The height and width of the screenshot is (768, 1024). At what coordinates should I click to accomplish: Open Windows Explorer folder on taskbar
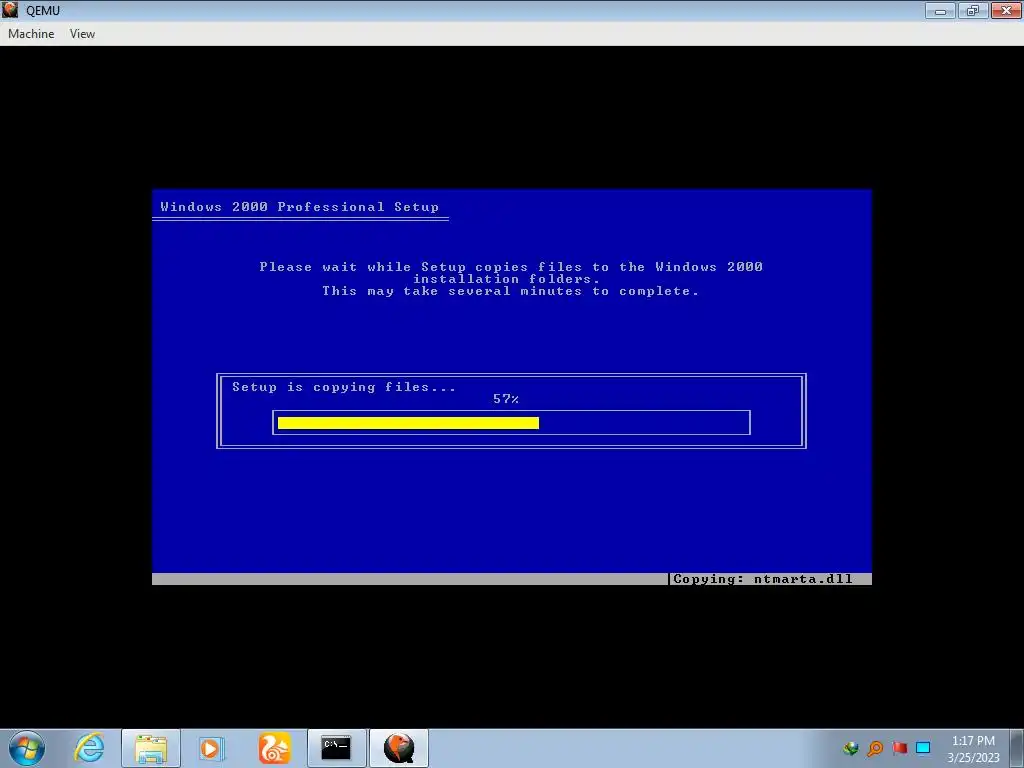pos(151,748)
